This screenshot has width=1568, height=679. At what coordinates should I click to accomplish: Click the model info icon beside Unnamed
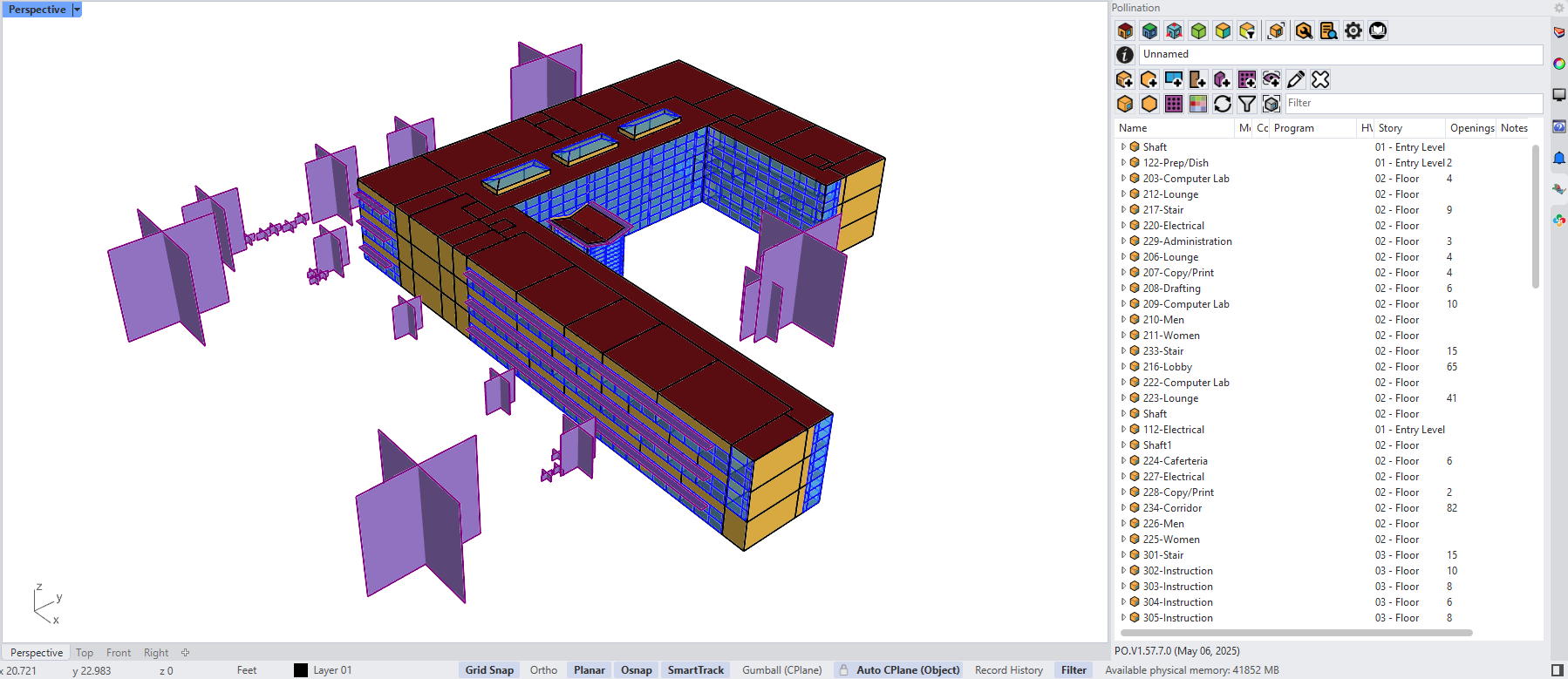tap(1125, 55)
